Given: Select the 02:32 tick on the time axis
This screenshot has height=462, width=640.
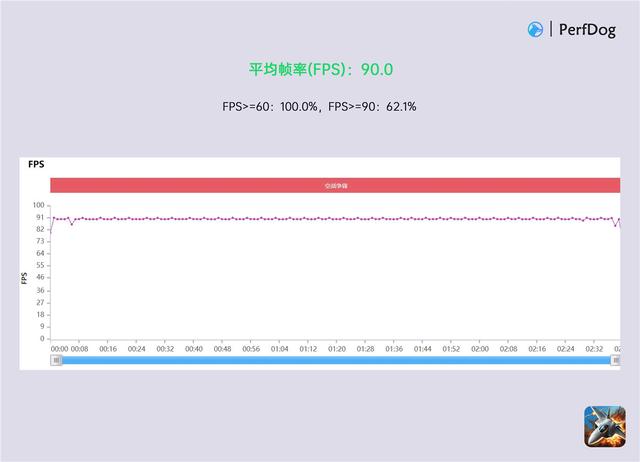Looking at the screenshot, I should (x=594, y=349).
